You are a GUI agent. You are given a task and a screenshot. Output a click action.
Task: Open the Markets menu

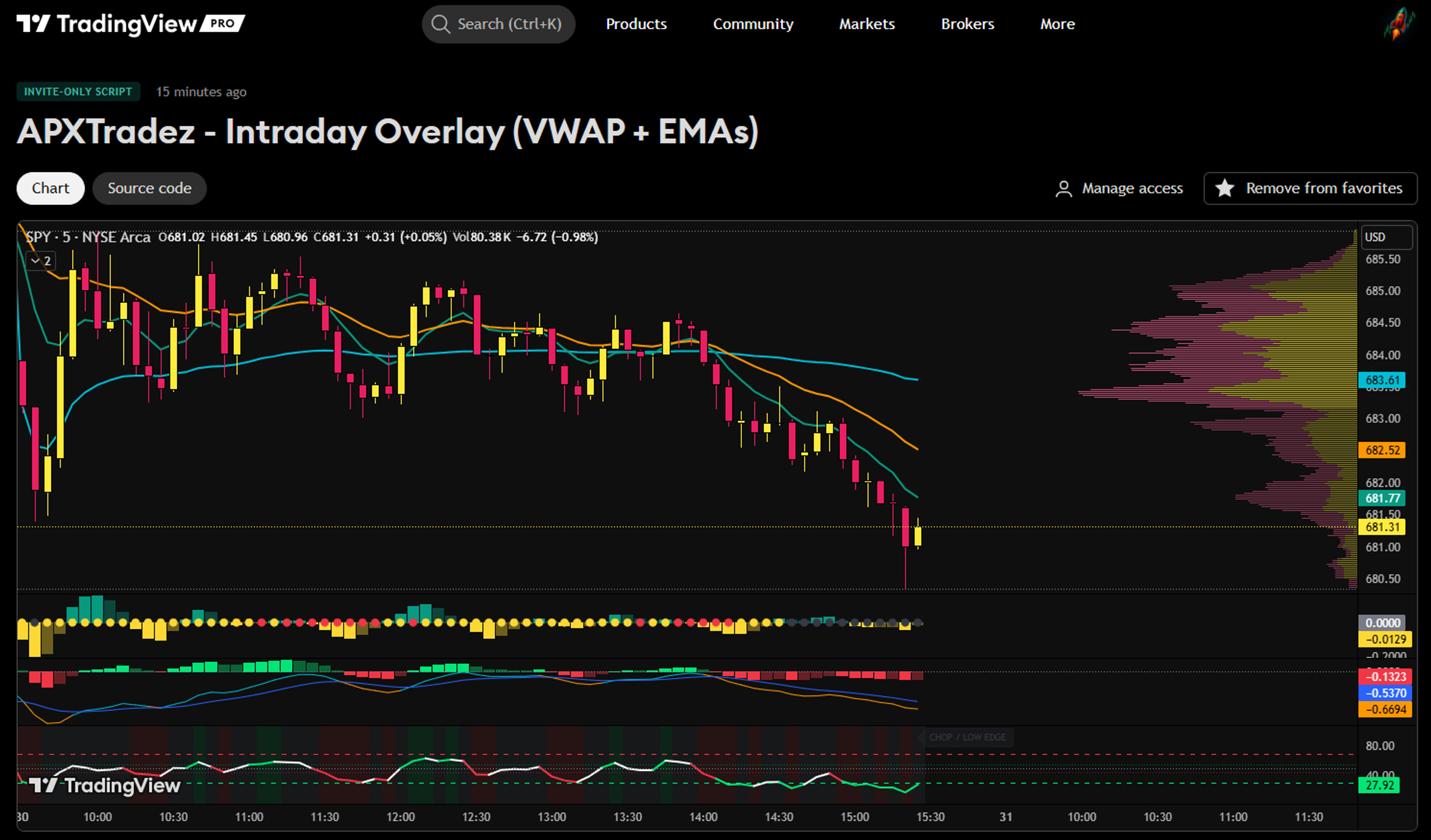point(867,24)
